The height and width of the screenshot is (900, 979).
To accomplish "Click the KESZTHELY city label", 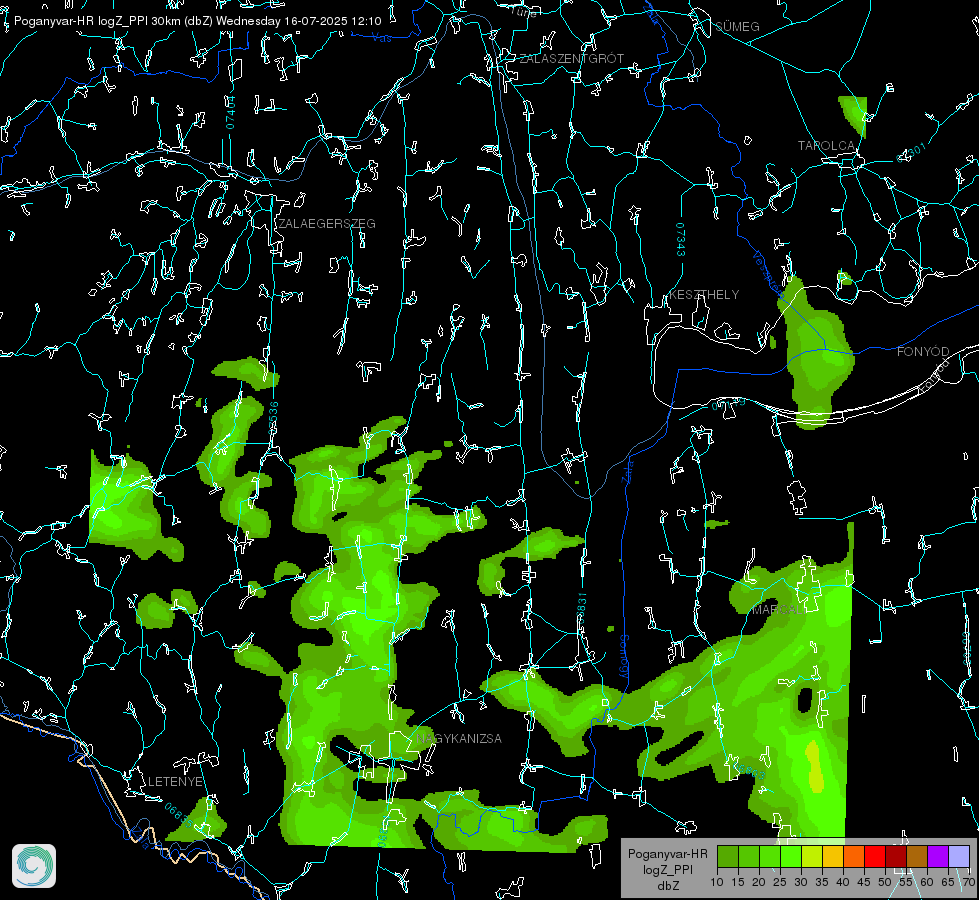I will [704, 295].
